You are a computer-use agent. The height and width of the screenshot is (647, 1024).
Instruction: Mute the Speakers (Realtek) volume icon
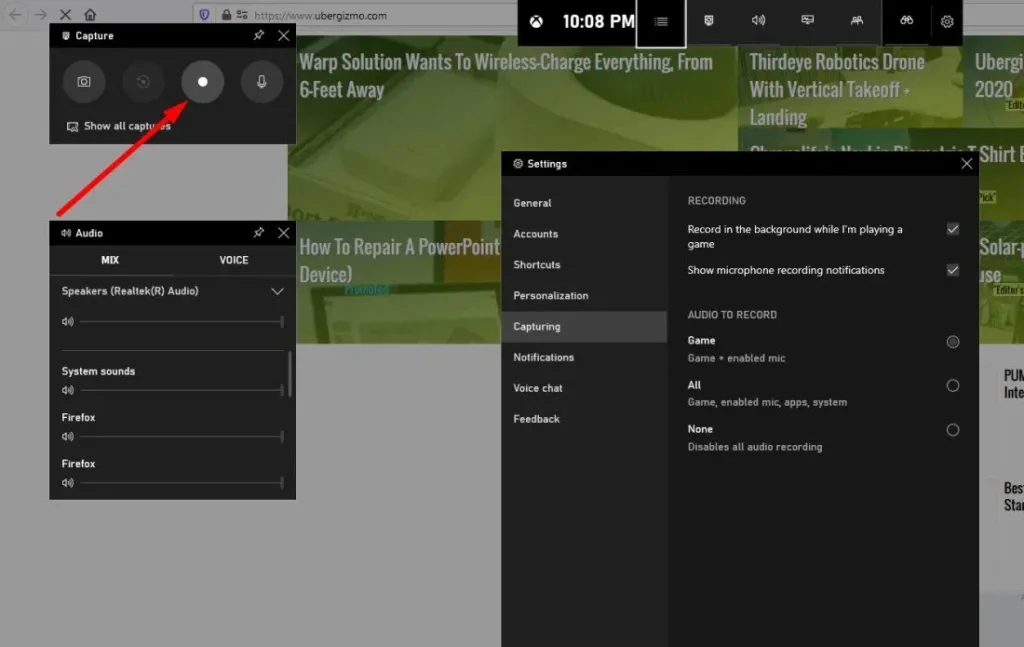click(x=68, y=321)
